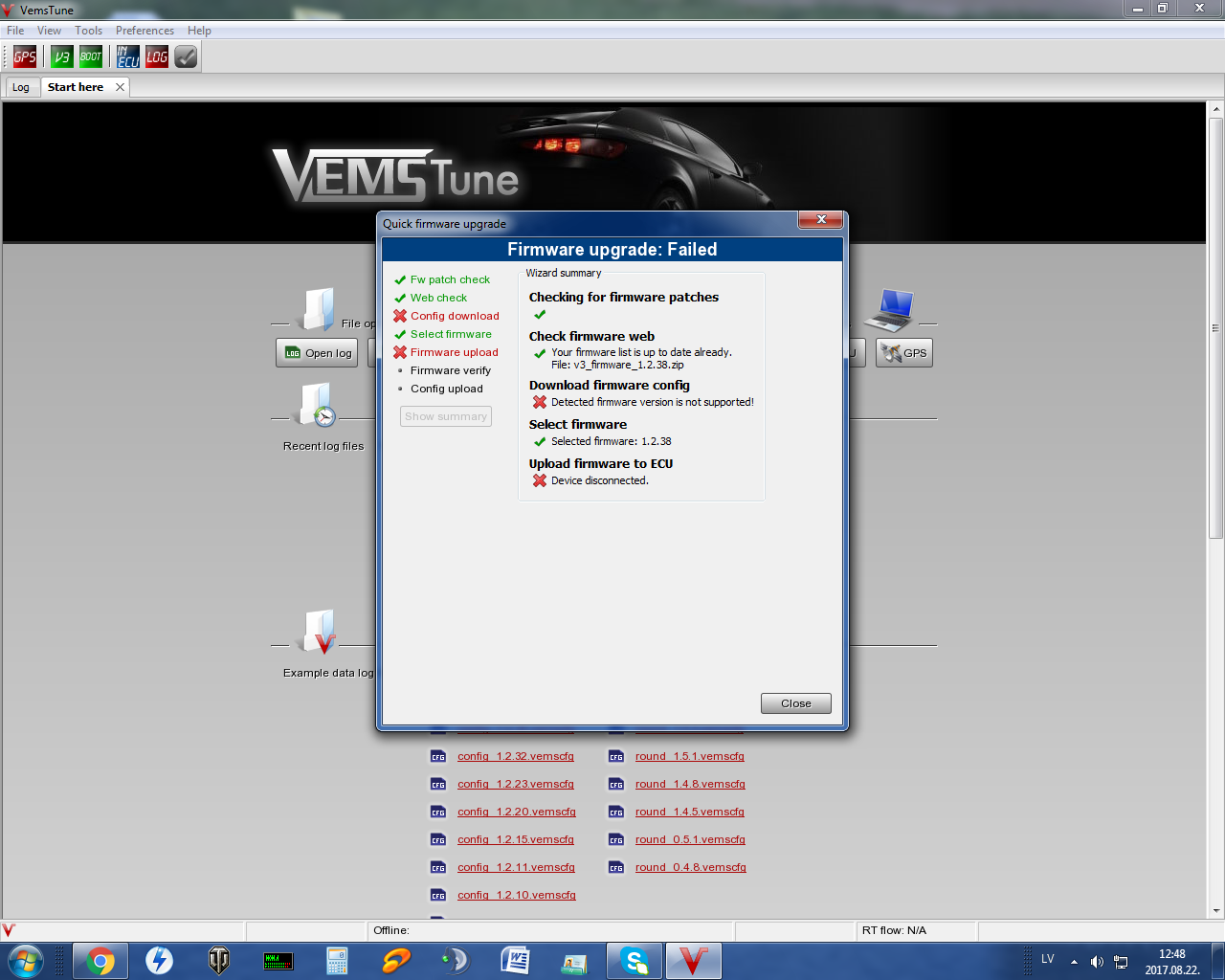Click CFG icon beside round_0.5.1.vemscfg

(x=616, y=839)
